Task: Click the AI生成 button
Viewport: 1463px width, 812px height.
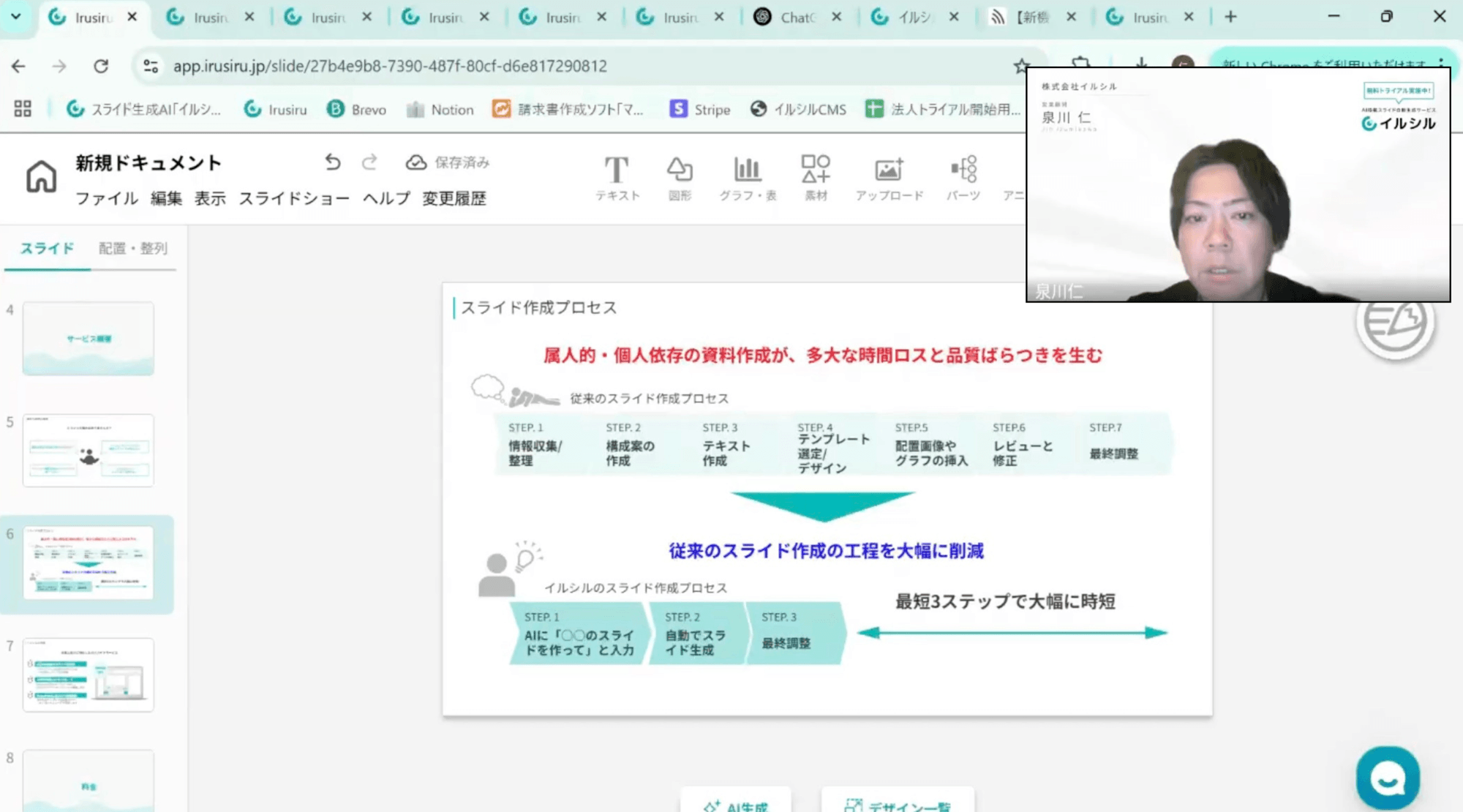Action: [736, 804]
